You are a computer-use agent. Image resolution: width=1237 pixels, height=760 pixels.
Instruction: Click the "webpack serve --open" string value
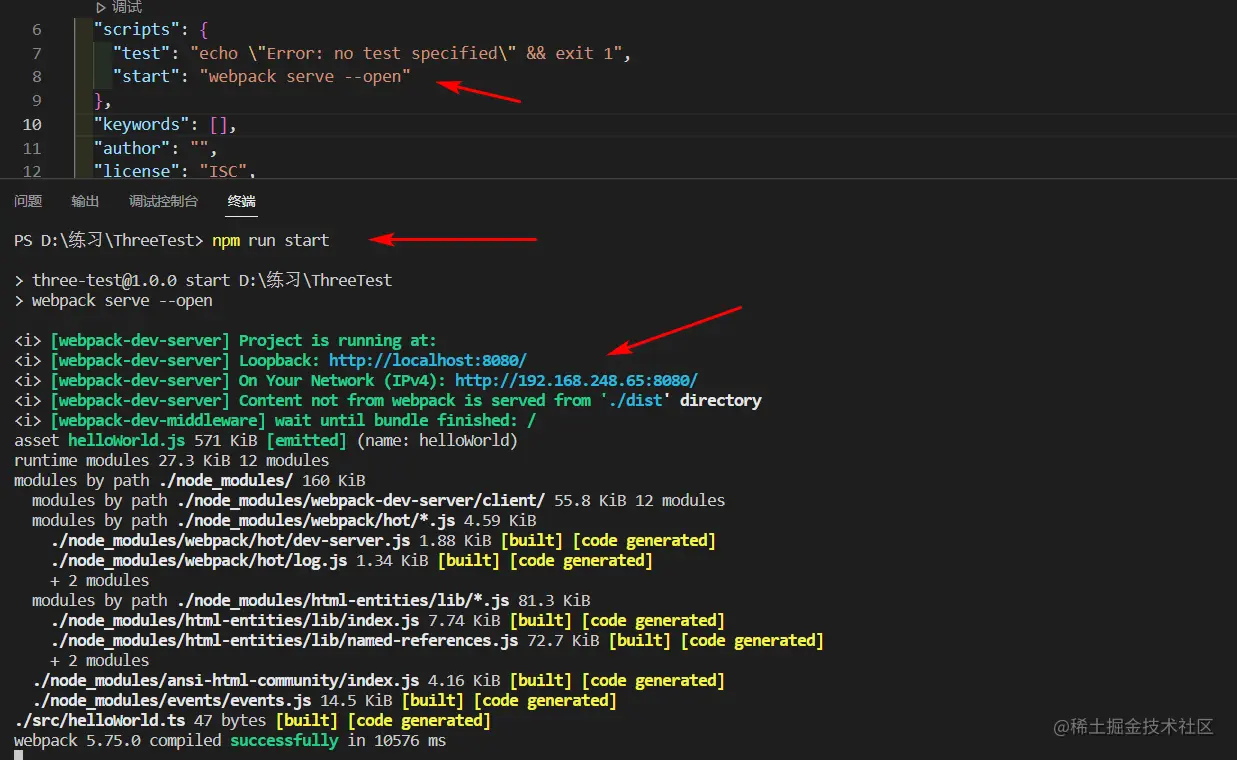point(305,76)
